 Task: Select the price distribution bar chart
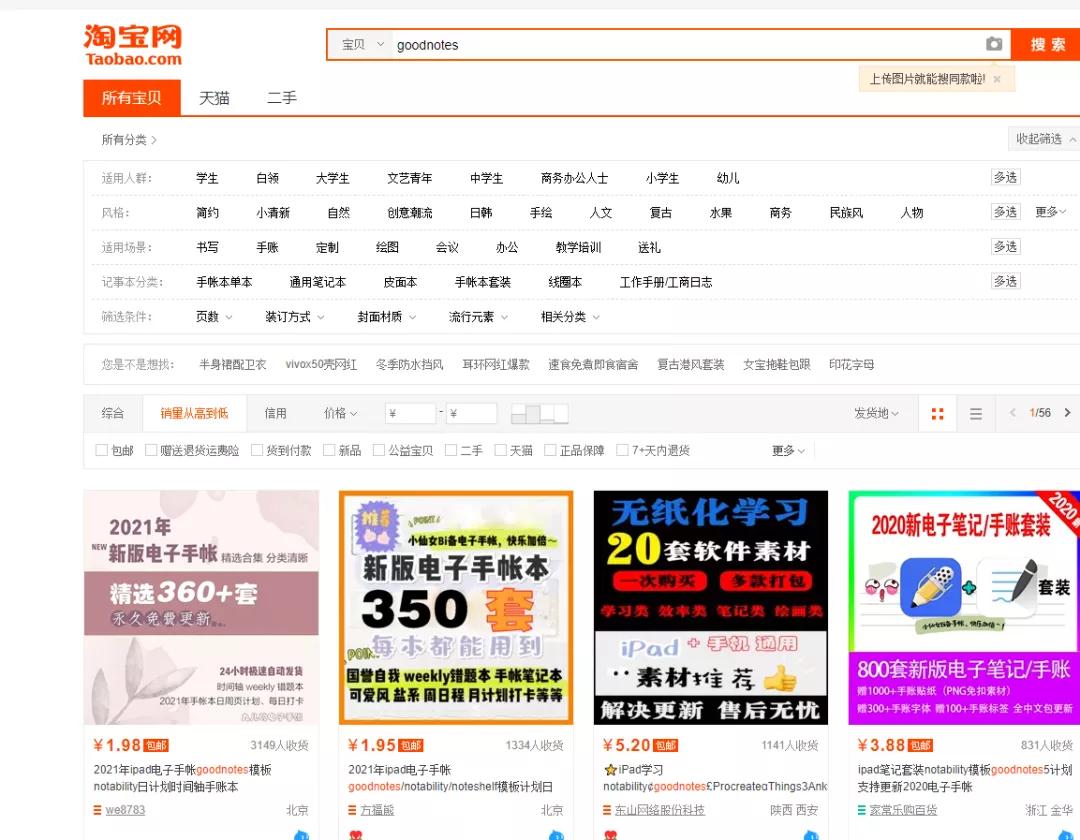[540, 413]
